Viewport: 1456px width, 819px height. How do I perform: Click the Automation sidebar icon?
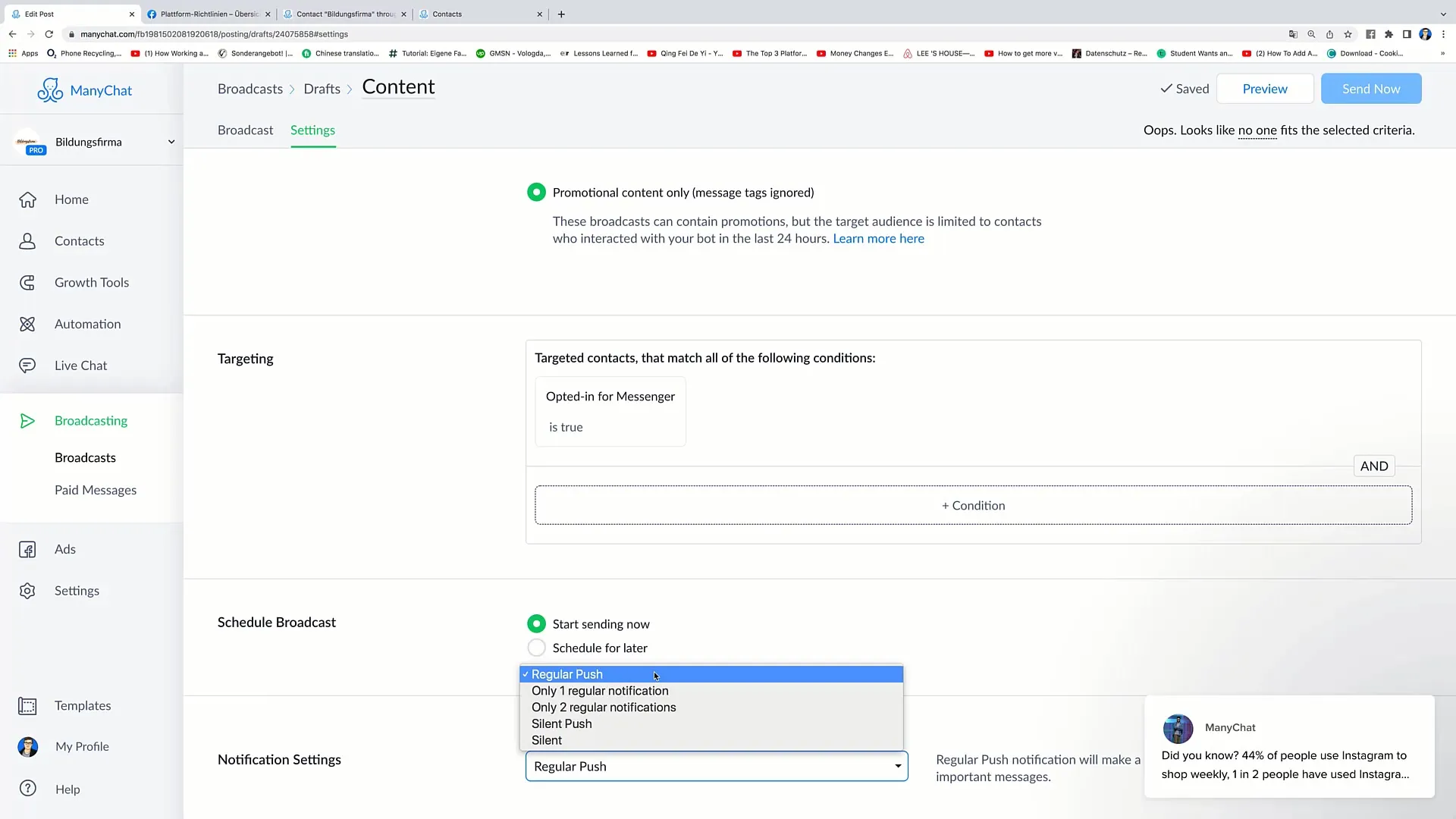pos(27,323)
